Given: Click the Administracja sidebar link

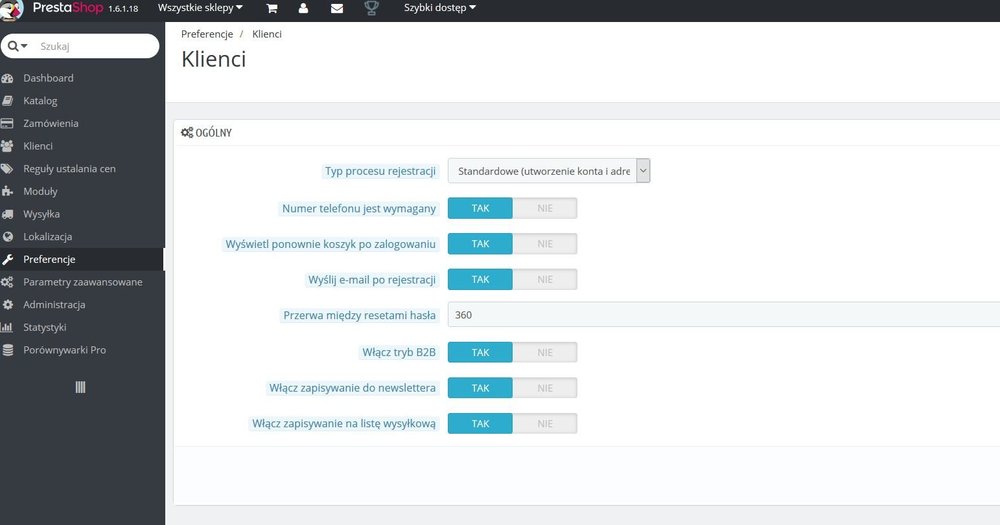Looking at the screenshot, I should point(54,305).
